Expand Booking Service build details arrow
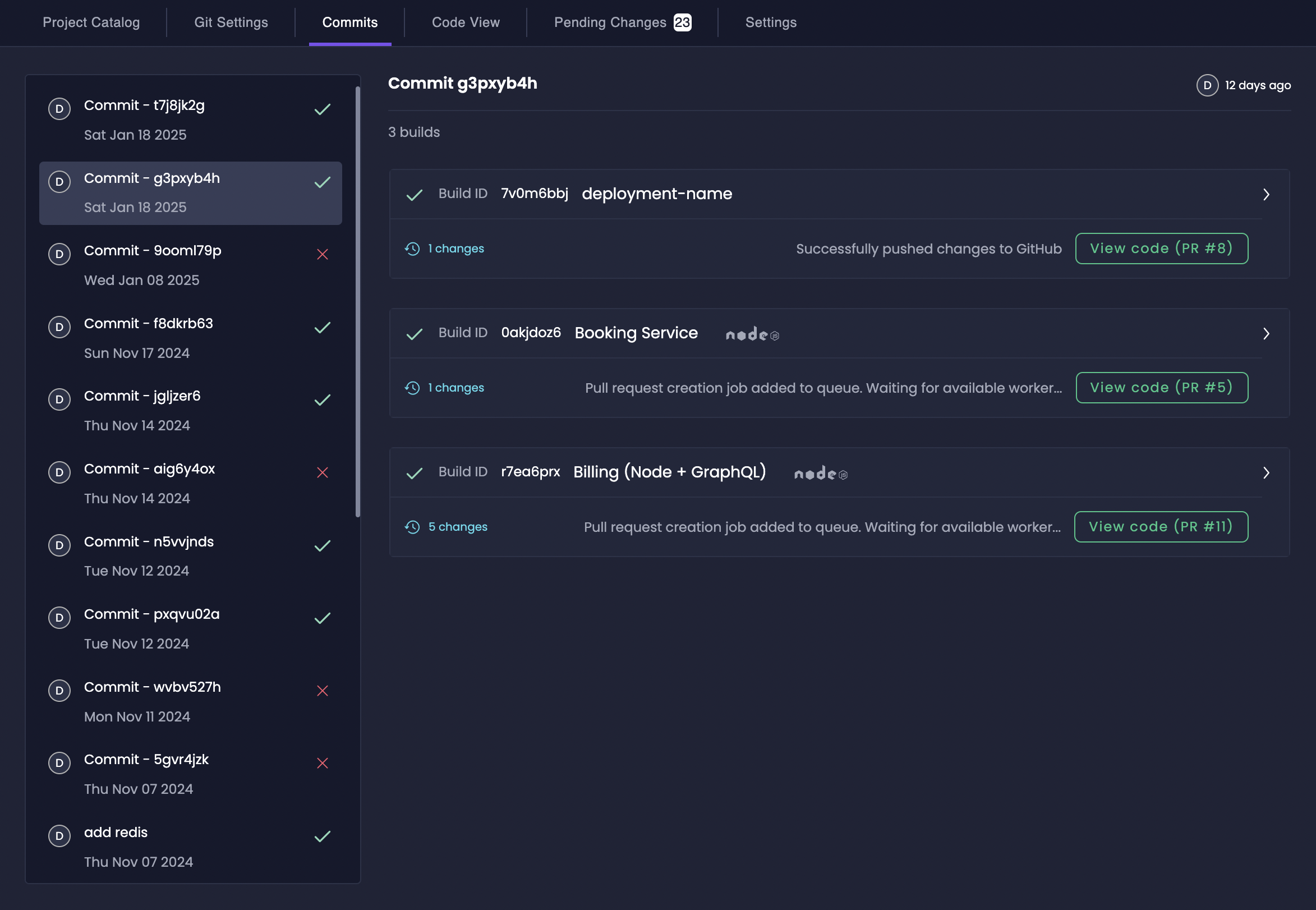Screen dimensions: 1316x910 coord(1266,334)
